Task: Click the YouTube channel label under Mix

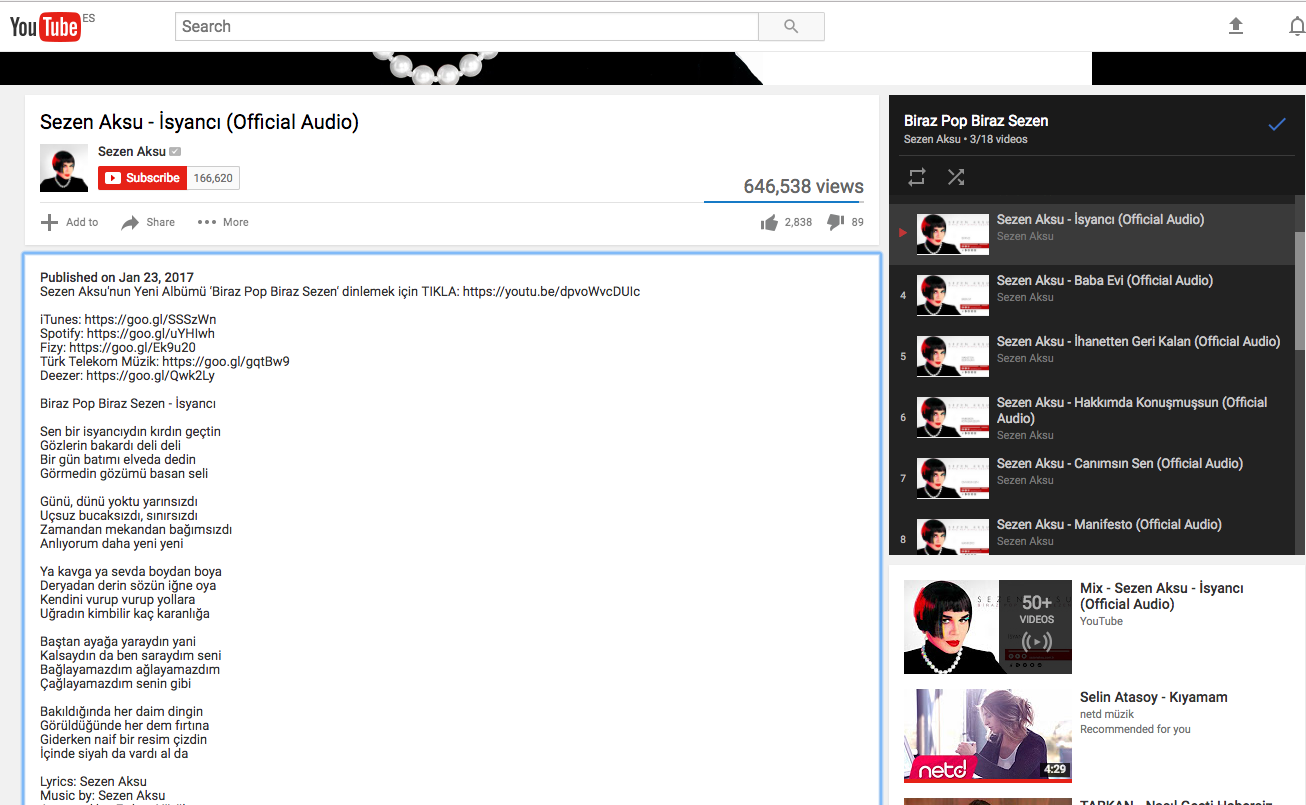Action: [1101, 621]
